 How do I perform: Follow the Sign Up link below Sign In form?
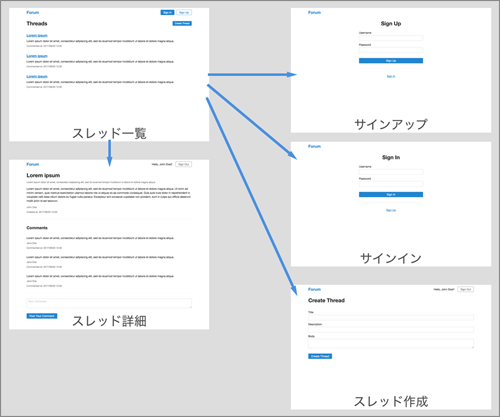tap(391, 210)
